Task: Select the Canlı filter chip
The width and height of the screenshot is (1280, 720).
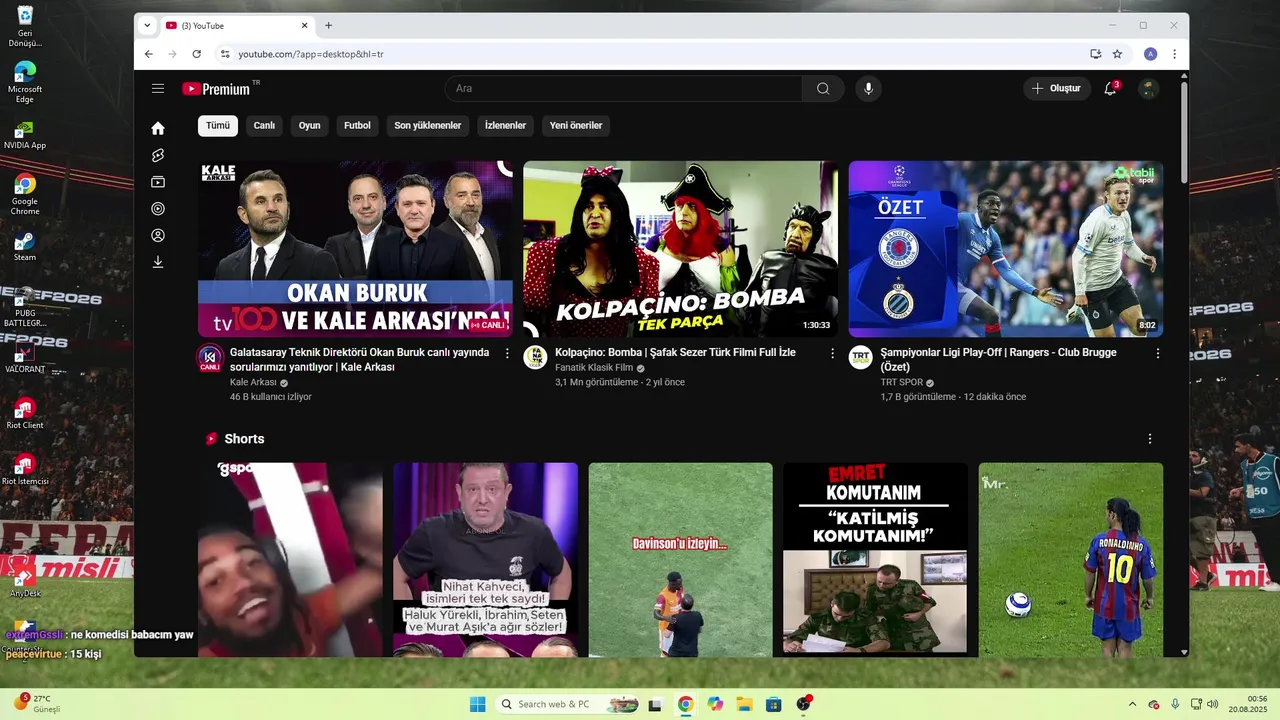Action: click(264, 126)
